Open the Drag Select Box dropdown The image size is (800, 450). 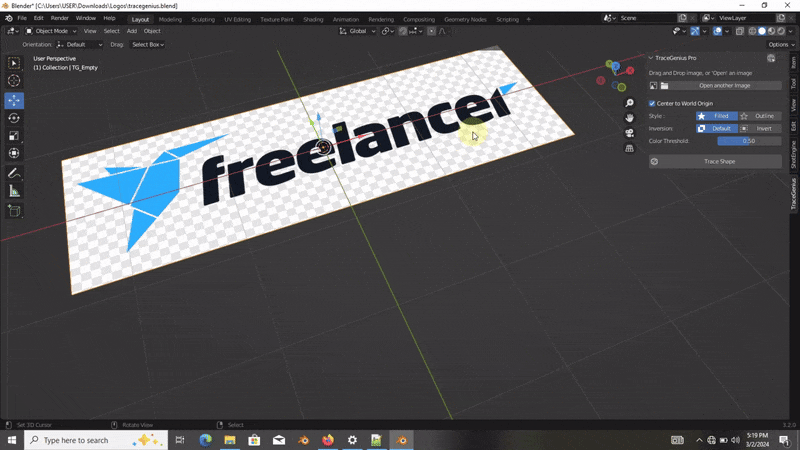click(x=147, y=45)
